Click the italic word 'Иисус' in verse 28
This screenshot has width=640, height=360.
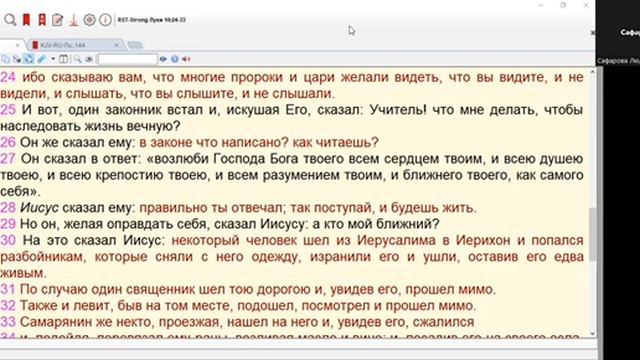[40, 208]
